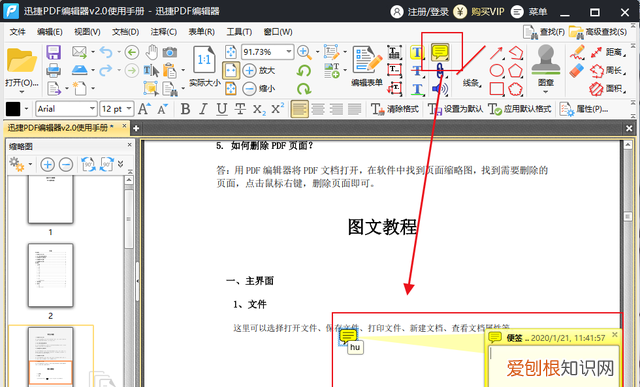The width and height of the screenshot is (640, 387).
Task: Open the Arial font name dropdown
Action: (x=92, y=109)
